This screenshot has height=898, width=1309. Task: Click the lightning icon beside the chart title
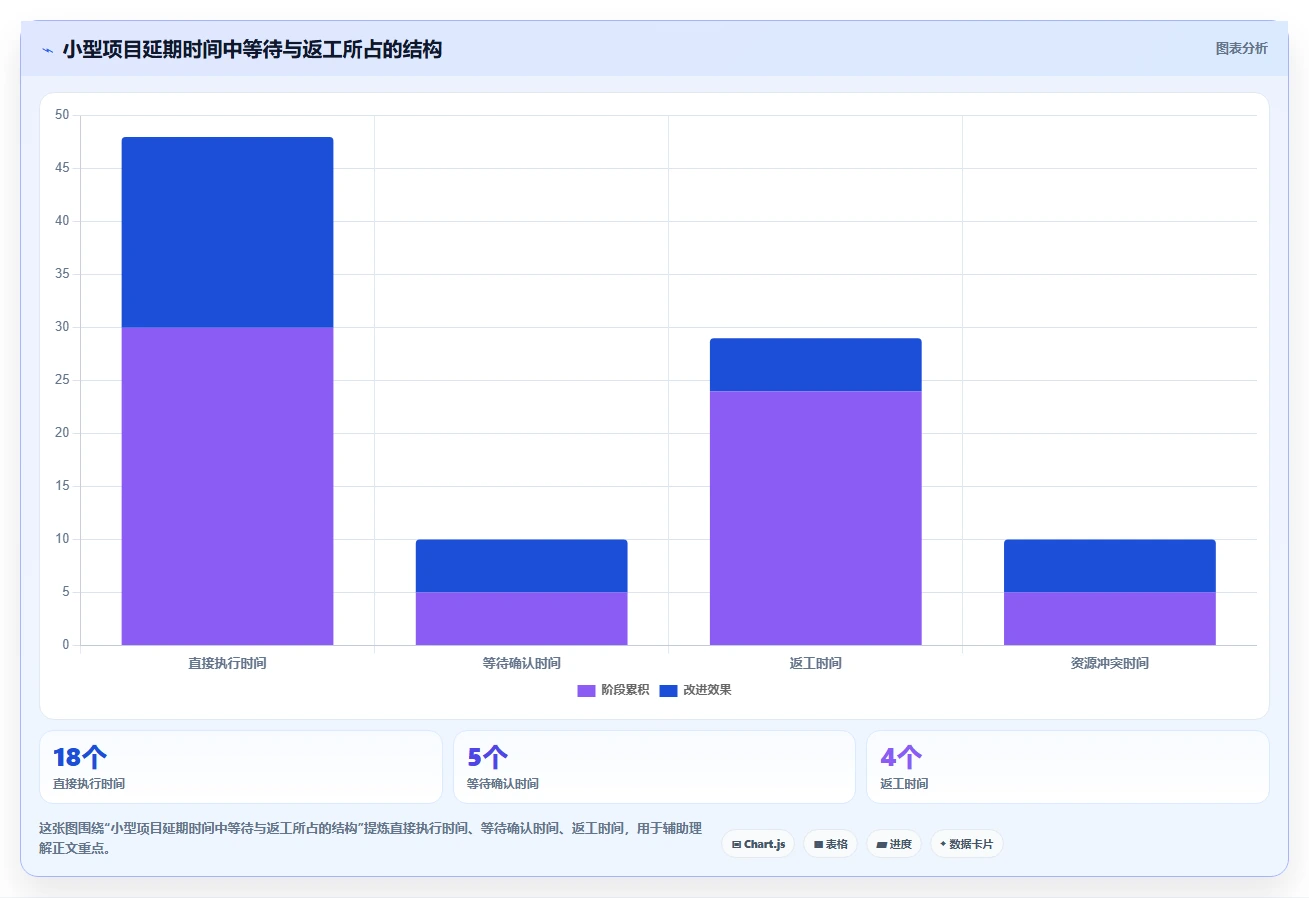47,50
